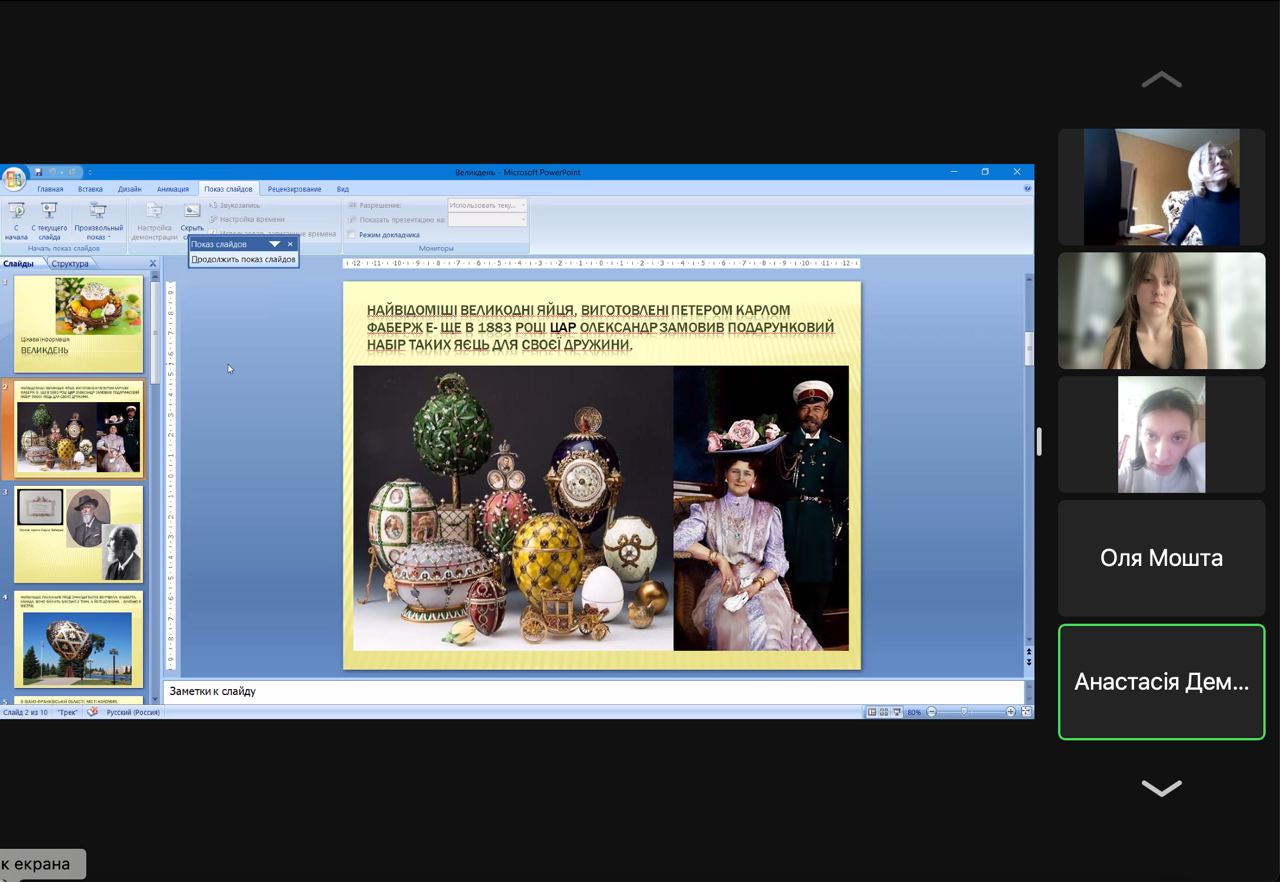This screenshot has width=1280, height=882.
Task: Start Slide Show view icon in status bar
Action: tap(896, 712)
